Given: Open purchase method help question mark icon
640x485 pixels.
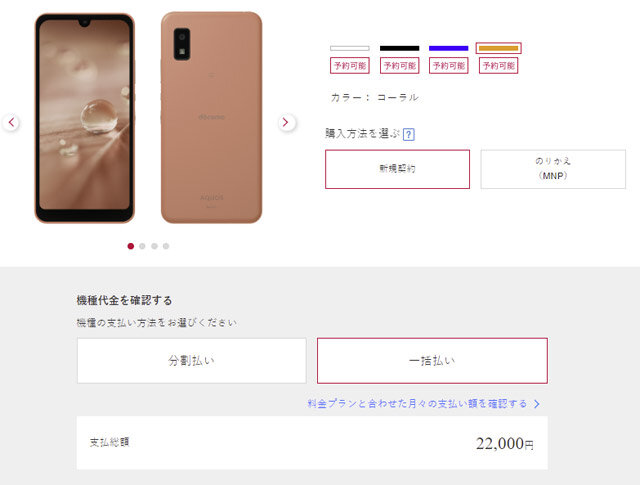Looking at the screenshot, I should 409,134.
